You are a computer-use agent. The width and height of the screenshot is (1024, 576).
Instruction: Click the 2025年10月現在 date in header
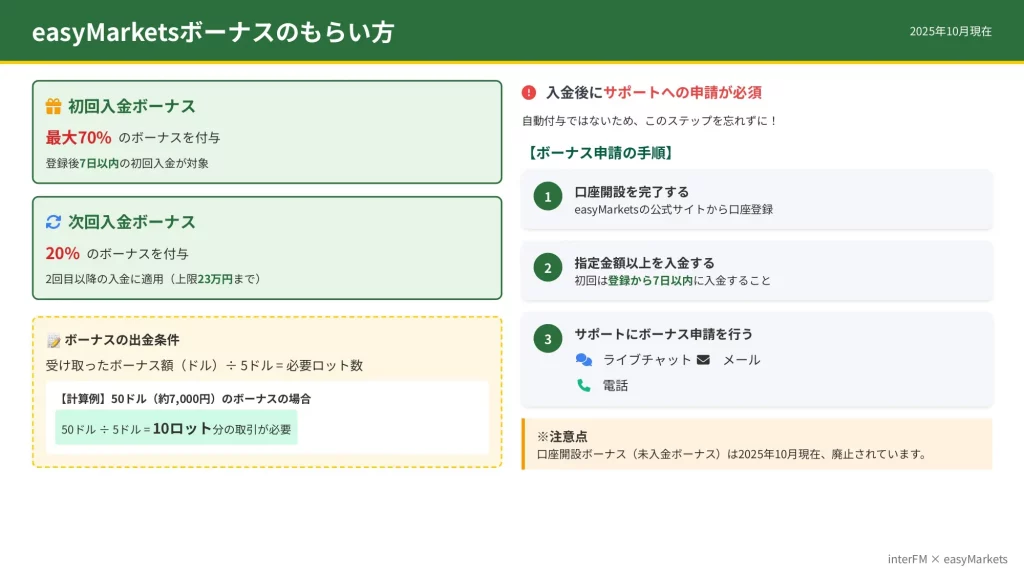[950, 32]
